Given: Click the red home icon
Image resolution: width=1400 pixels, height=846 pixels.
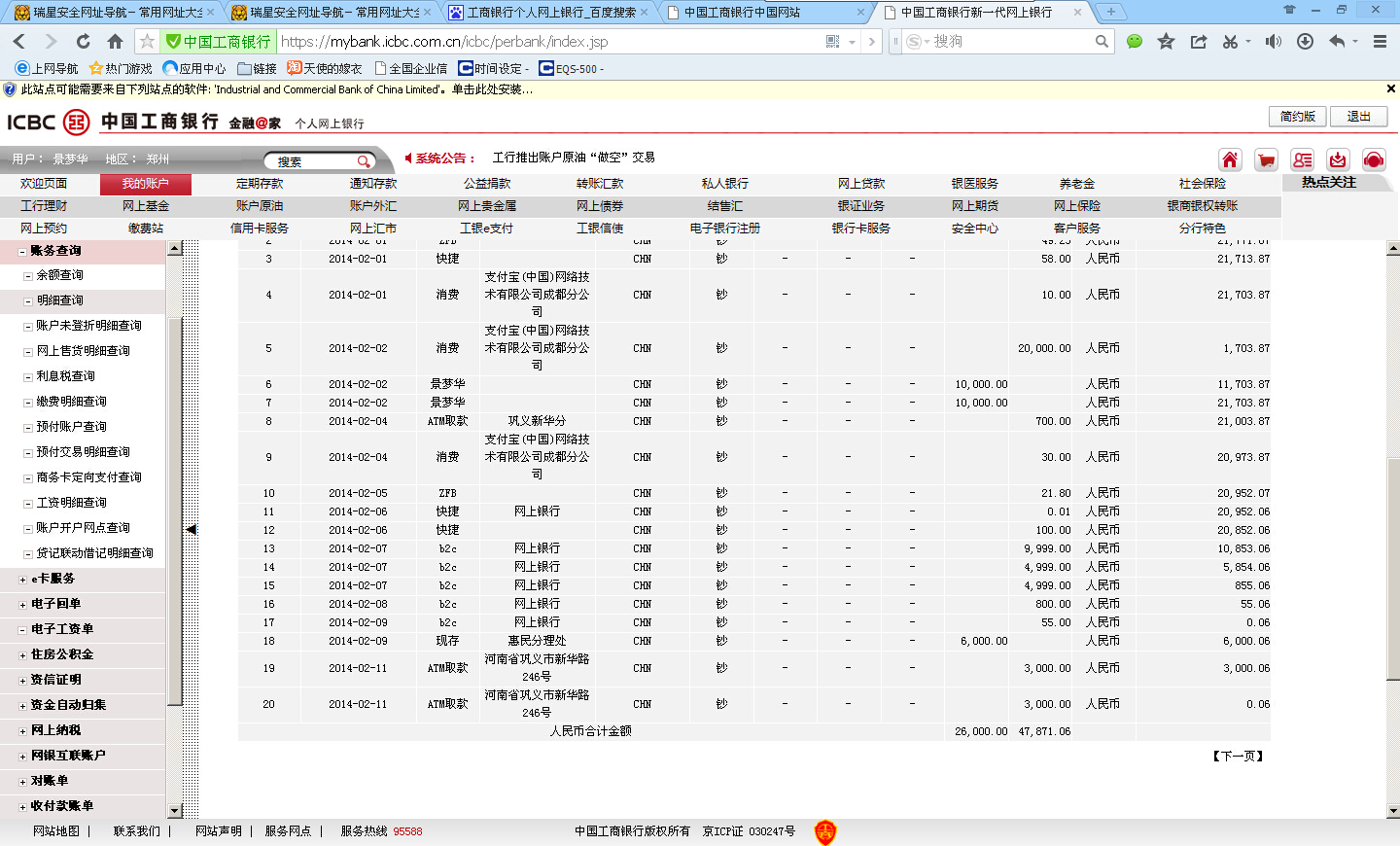Looking at the screenshot, I should tap(1230, 160).
